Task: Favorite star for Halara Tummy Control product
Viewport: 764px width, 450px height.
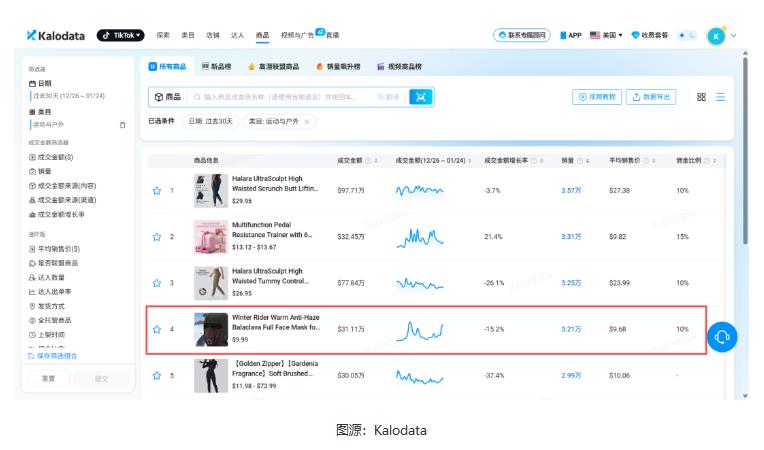Action: pyautogui.click(x=156, y=283)
